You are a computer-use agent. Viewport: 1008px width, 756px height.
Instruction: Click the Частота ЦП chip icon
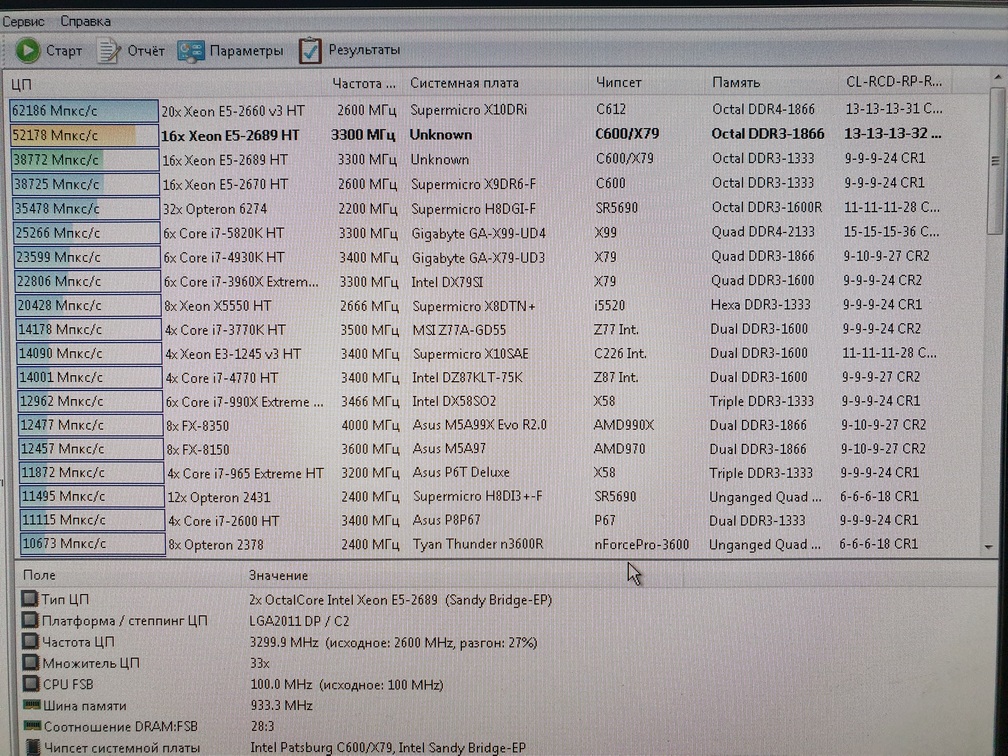(30, 642)
